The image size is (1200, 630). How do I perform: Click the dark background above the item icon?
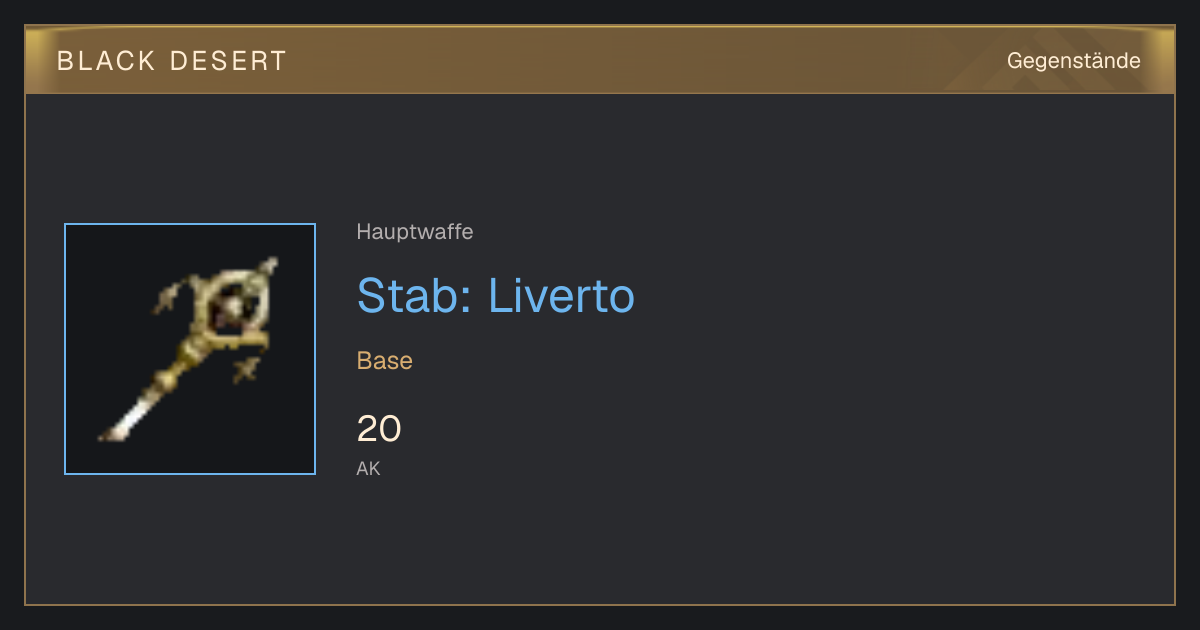[x=190, y=160]
